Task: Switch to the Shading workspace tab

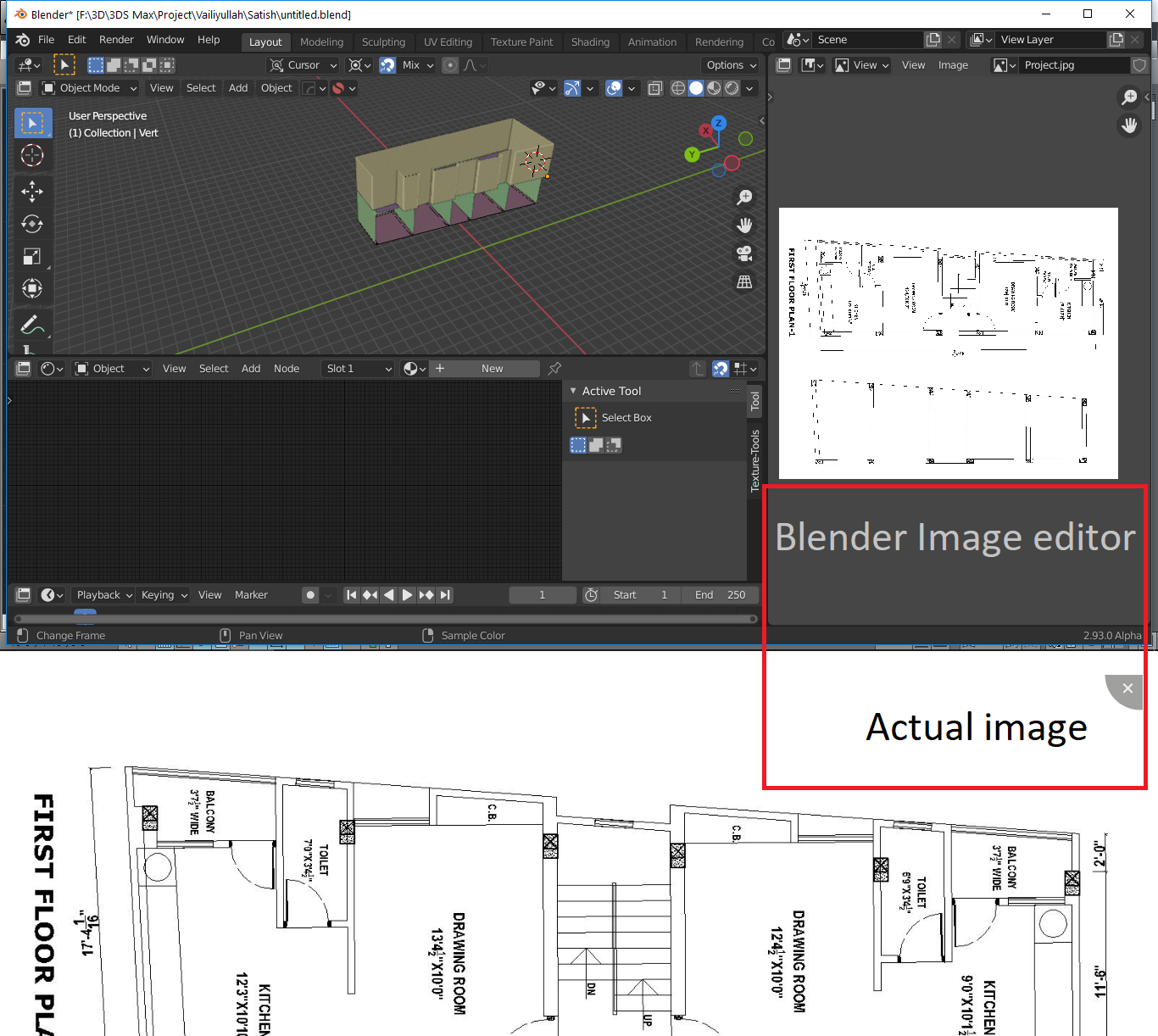Action: pyautogui.click(x=590, y=42)
